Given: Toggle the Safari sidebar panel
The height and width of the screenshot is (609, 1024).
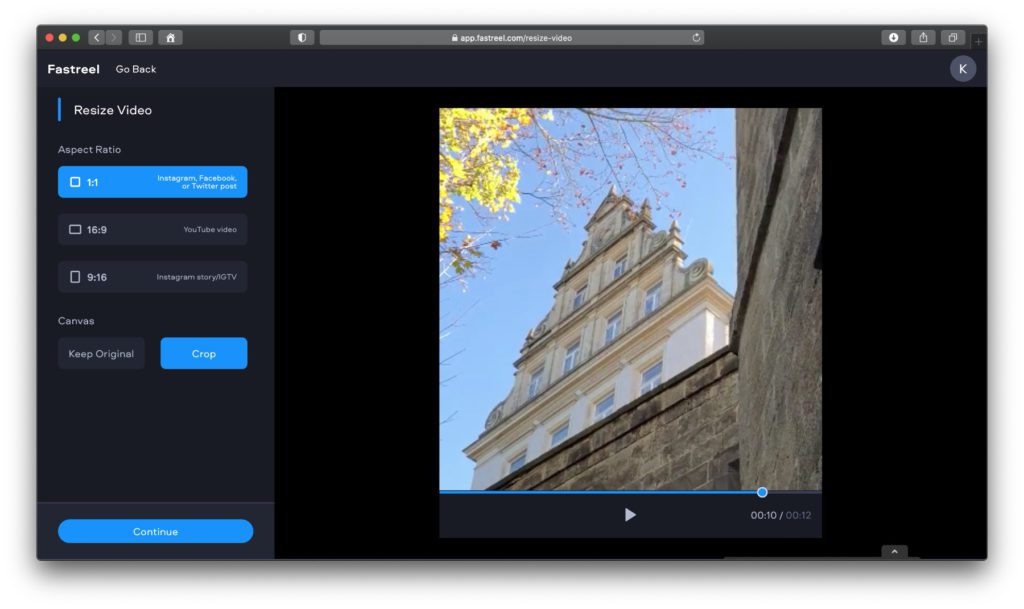Looking at the screenshot, I should tap(140, 36).
